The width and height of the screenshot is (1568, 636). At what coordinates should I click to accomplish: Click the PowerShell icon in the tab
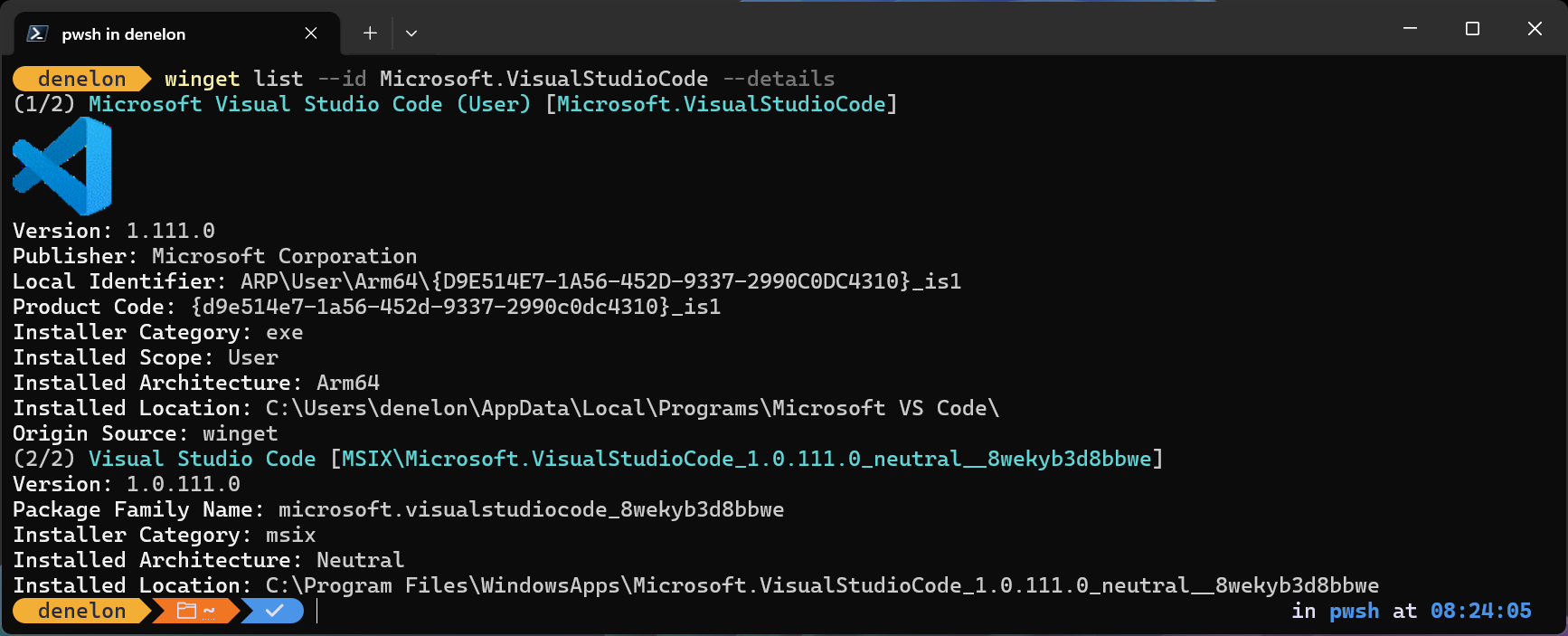tap(37, 33)
